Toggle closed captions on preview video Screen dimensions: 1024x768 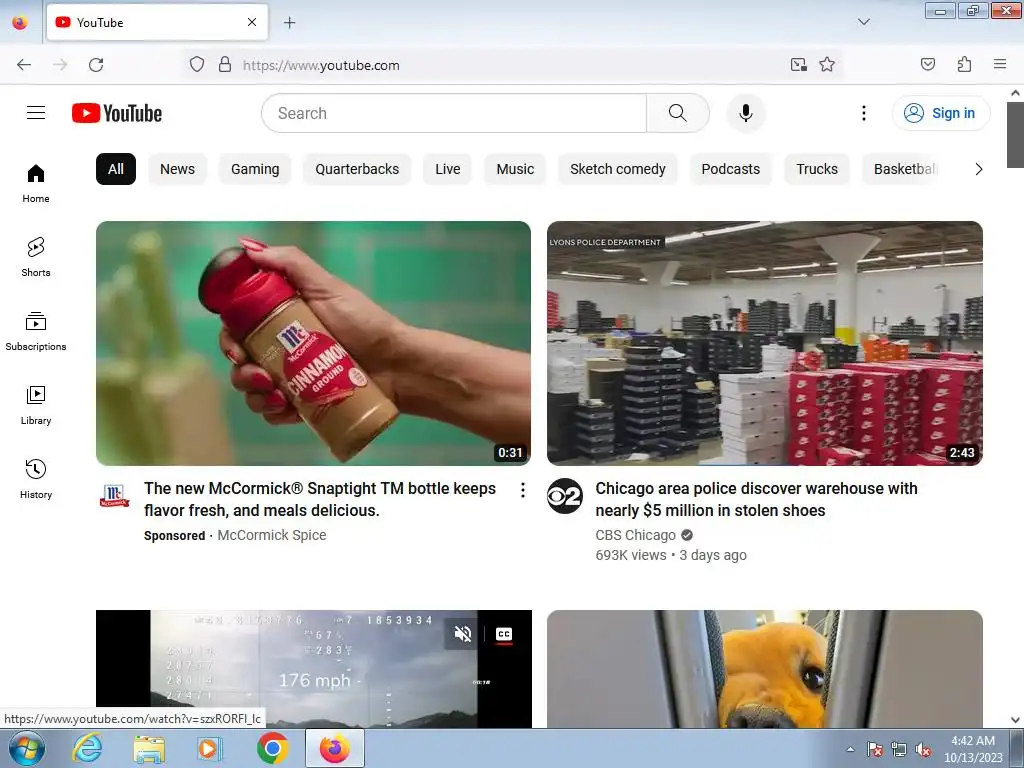tap(504, 634)
